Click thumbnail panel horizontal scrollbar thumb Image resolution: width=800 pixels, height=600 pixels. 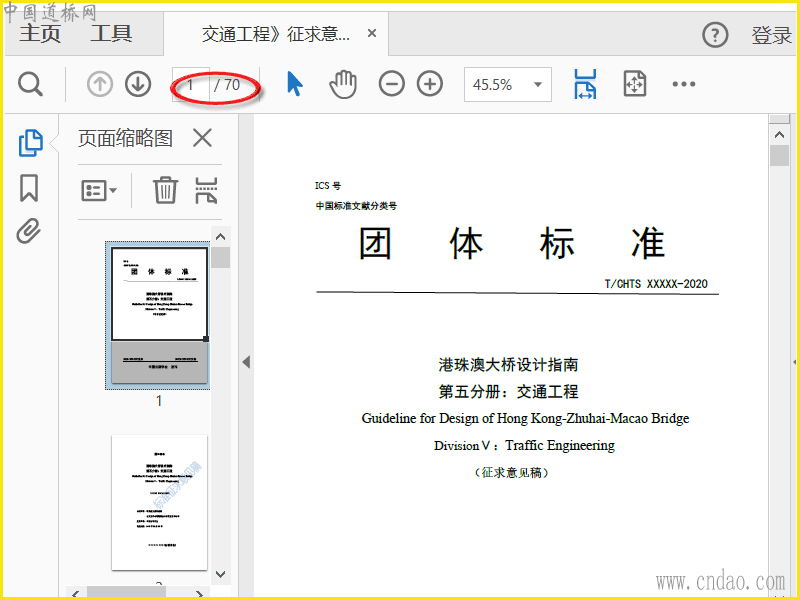coord(127,593)
